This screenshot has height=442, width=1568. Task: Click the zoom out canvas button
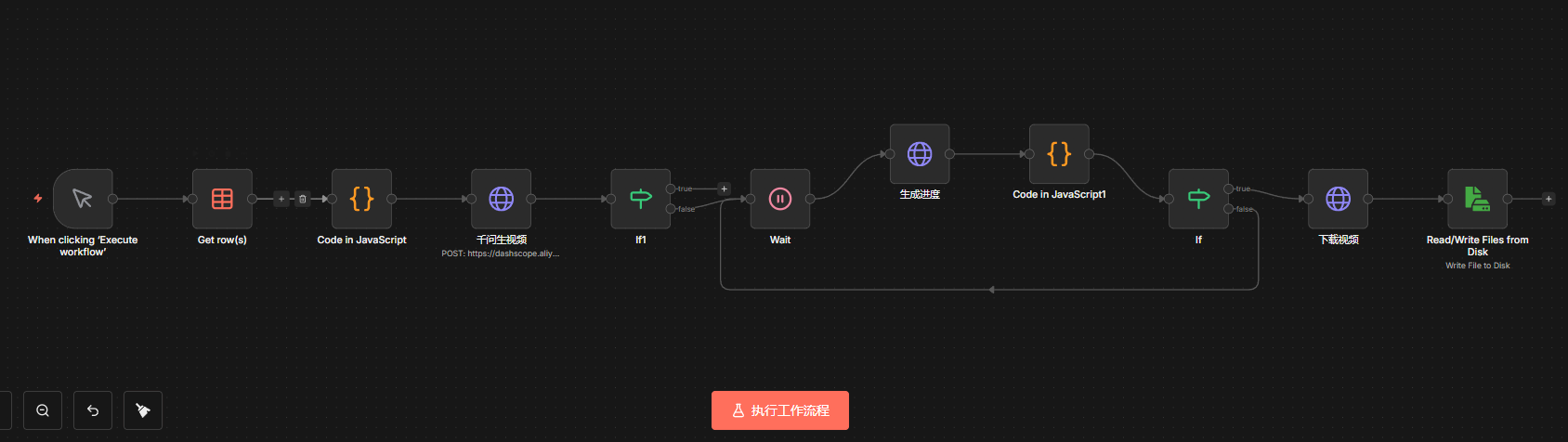tap(43, 410)
